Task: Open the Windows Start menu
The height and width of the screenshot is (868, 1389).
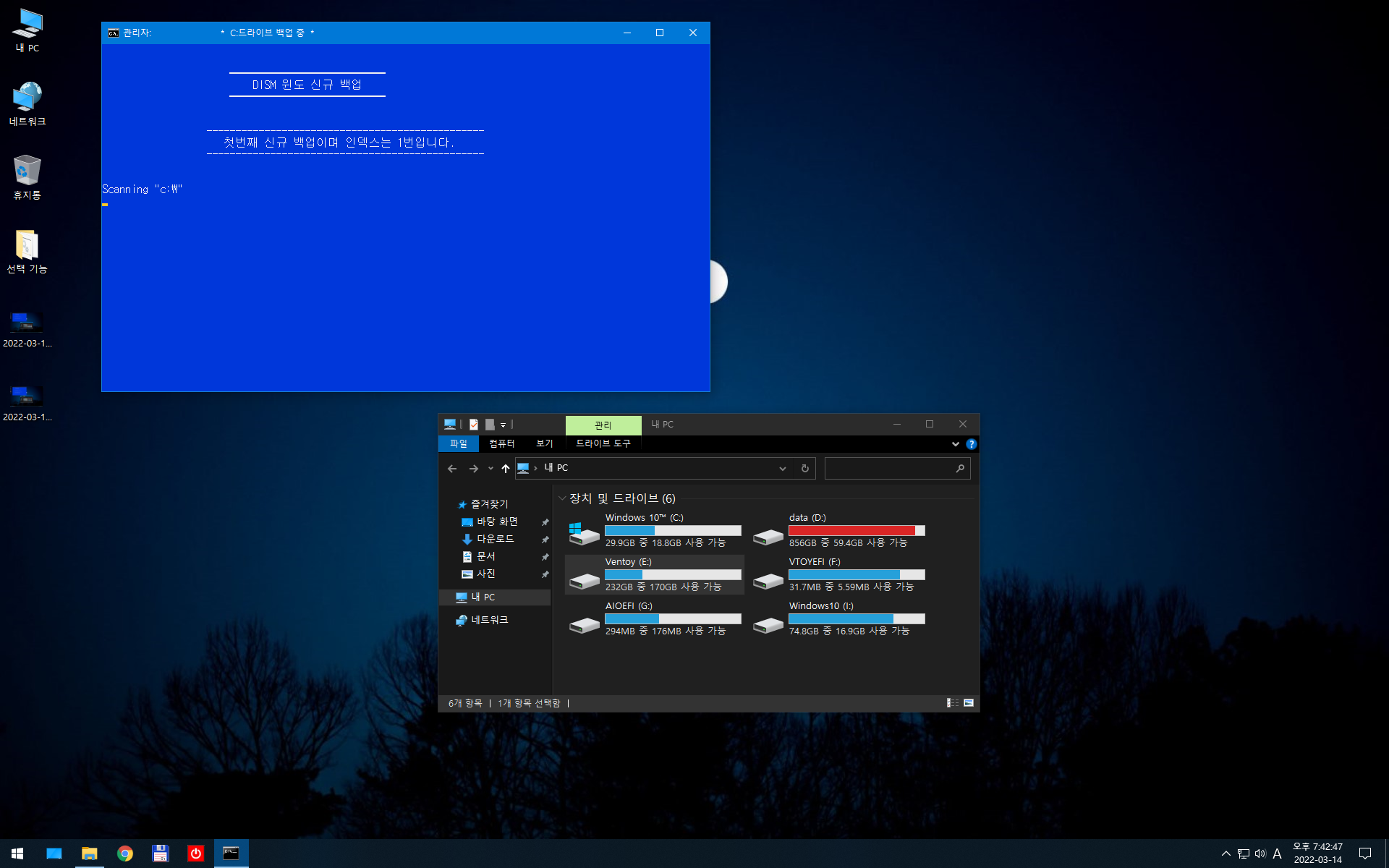Action: (17, 854)
